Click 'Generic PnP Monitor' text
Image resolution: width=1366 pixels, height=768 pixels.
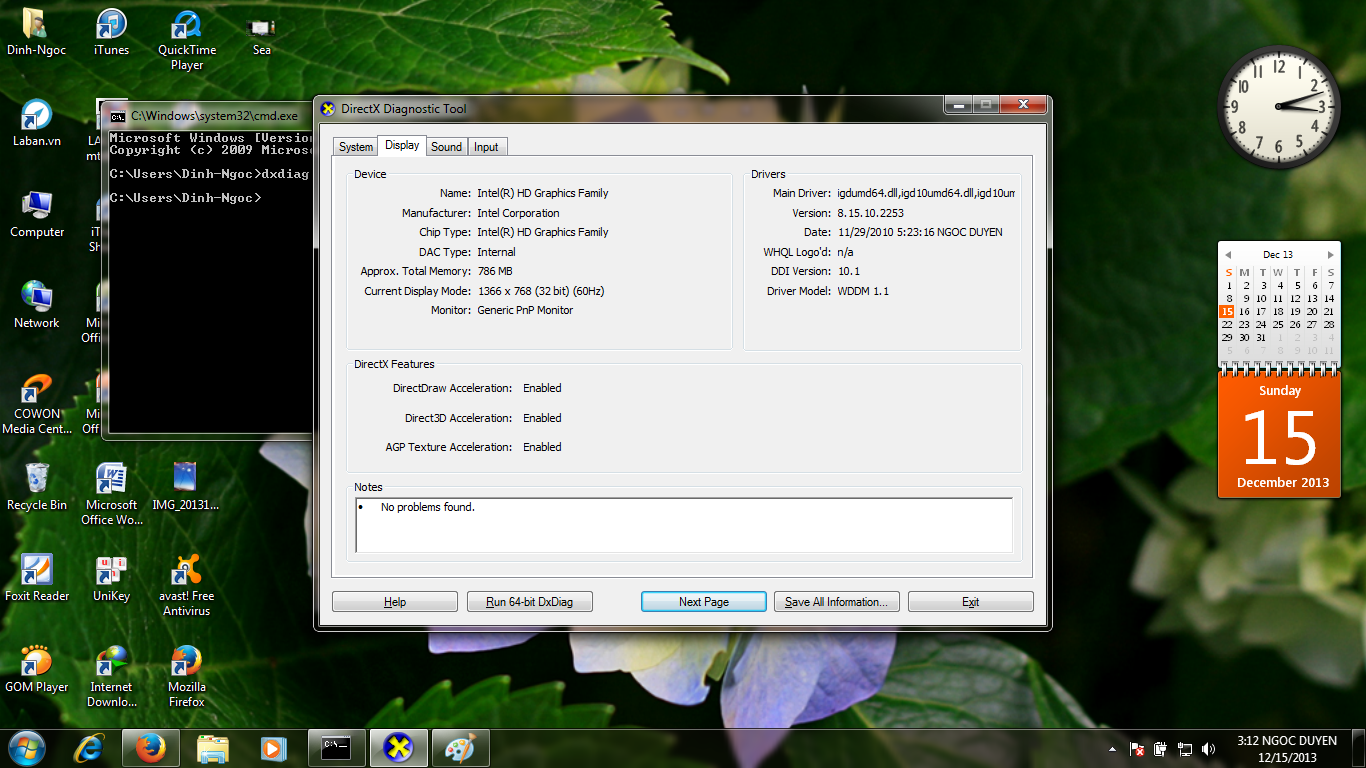click(x=525, y=310)
